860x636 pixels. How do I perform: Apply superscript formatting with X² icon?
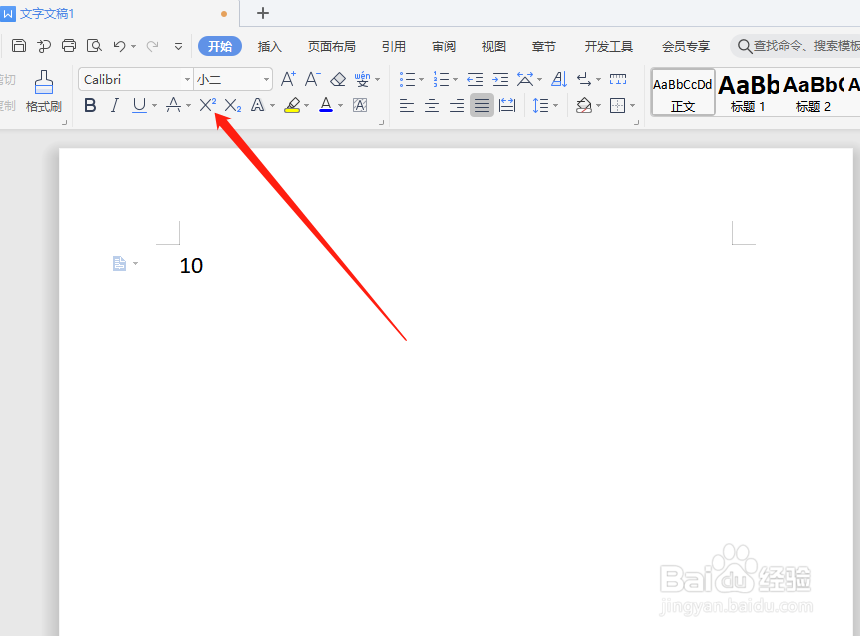(205, 105)
